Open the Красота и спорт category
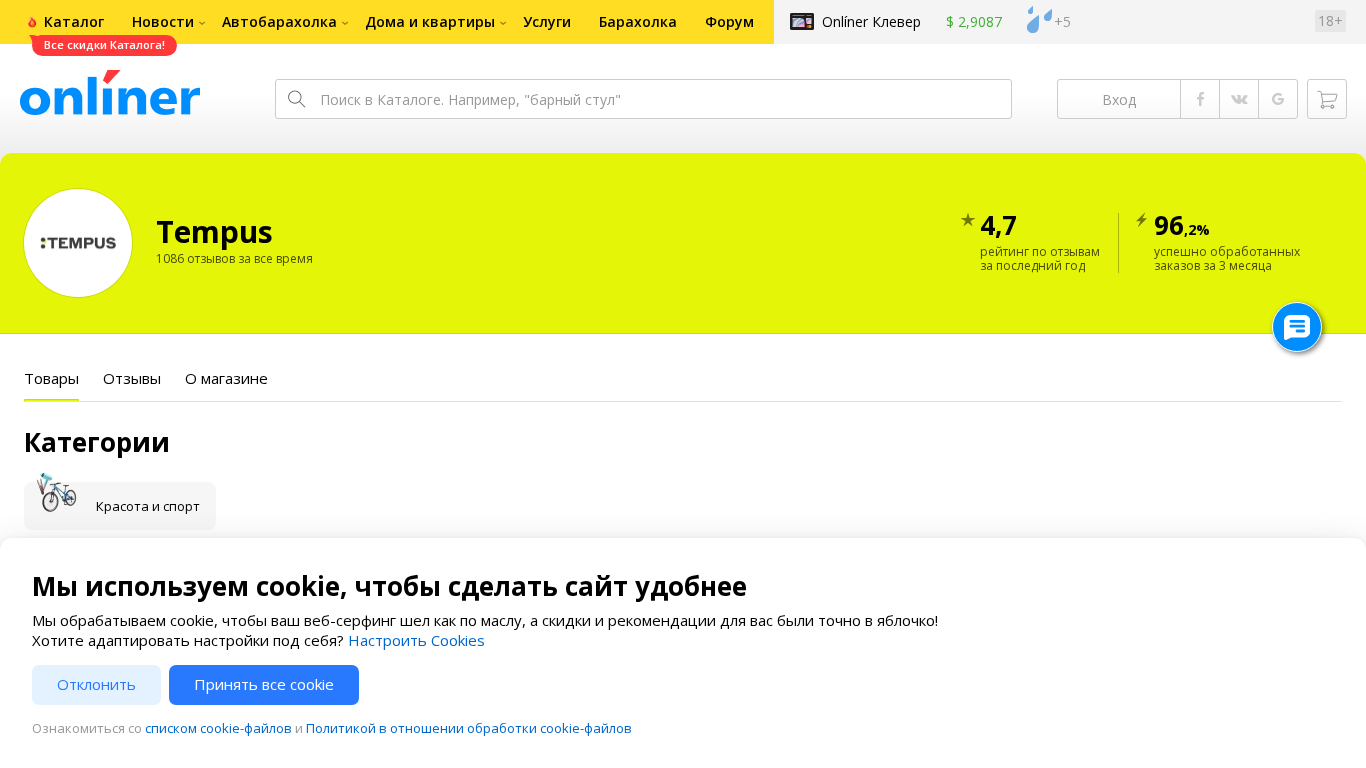The image size is (1366, 768). click(120, 506)
